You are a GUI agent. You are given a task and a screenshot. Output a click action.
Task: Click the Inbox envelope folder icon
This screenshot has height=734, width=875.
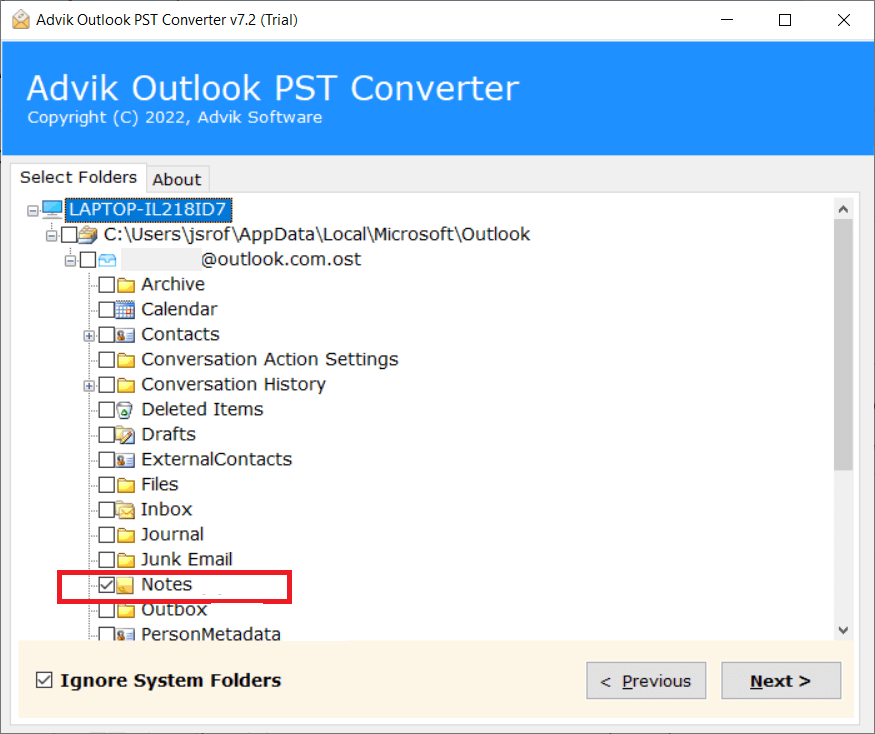[126, 510]
